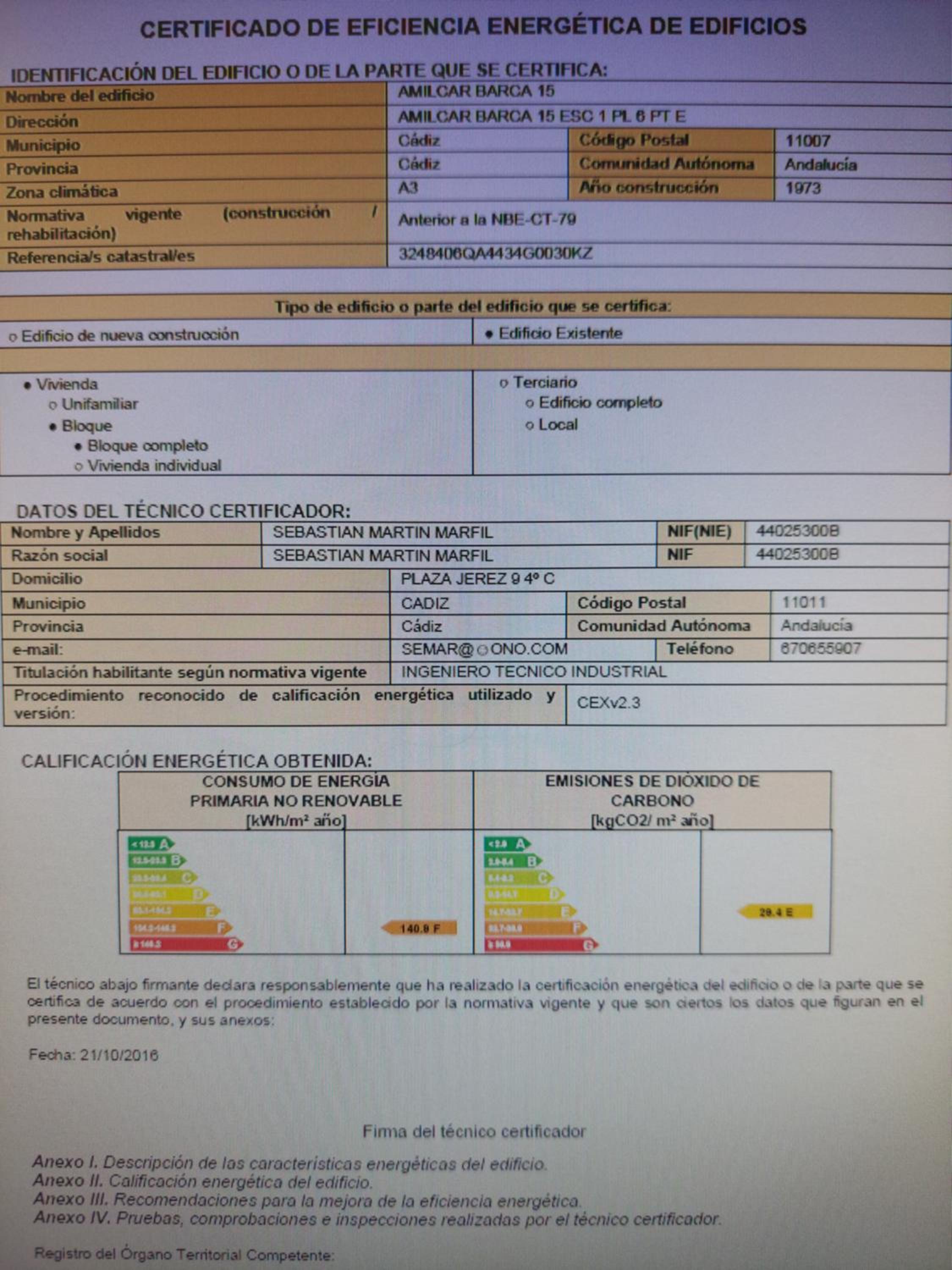Click the phone number 670655907

coord(820,649)
